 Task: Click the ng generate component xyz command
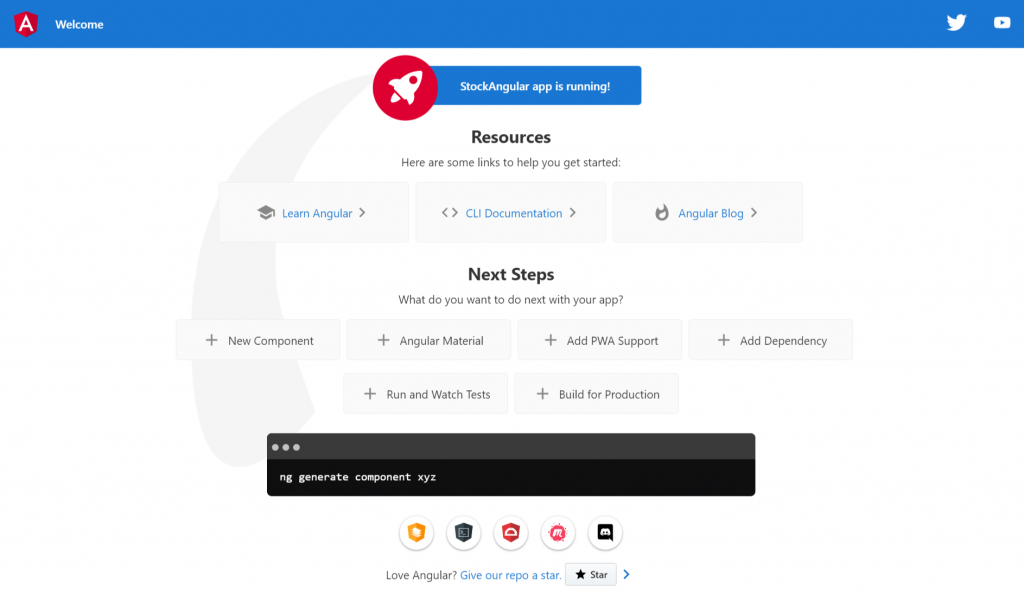358,477
